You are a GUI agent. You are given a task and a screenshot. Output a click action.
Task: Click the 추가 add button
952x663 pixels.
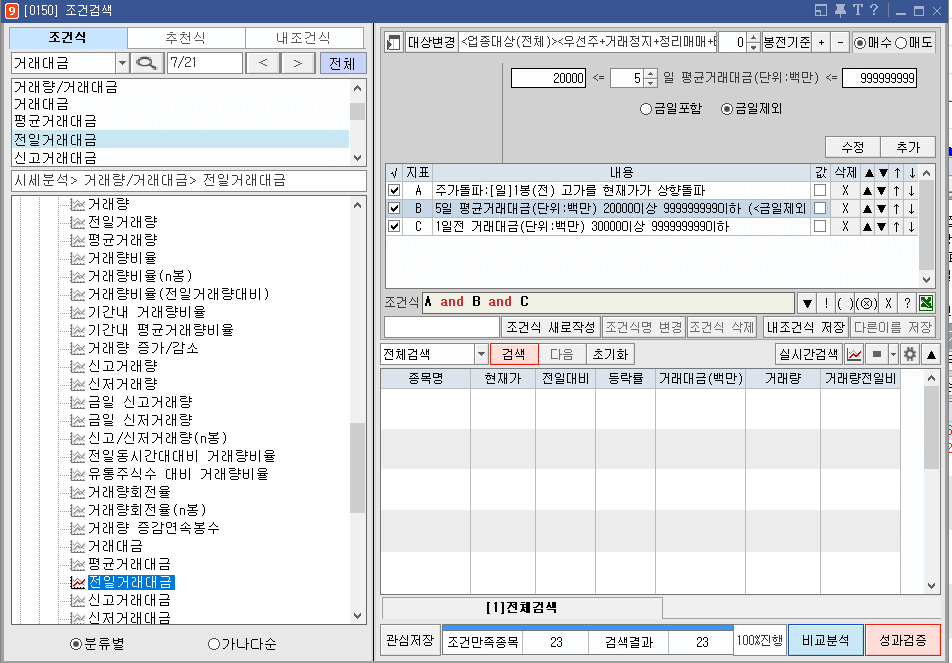[908, 148]
